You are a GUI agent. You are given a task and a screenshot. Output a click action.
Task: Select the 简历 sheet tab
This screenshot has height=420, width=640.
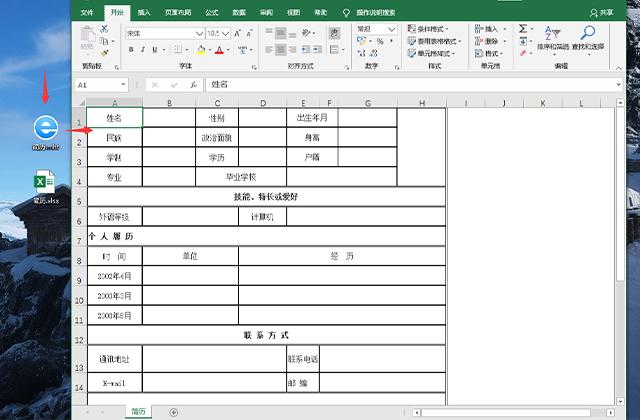(x=138, y=411)
